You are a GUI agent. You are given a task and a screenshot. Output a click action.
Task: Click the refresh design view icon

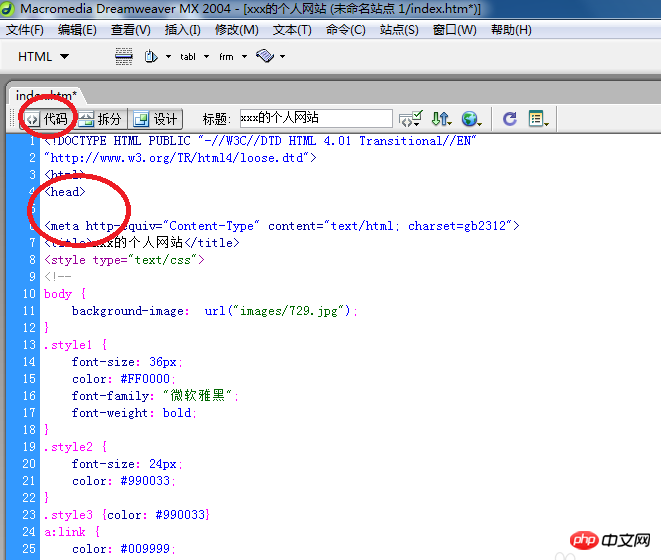(x=510, y=119)
